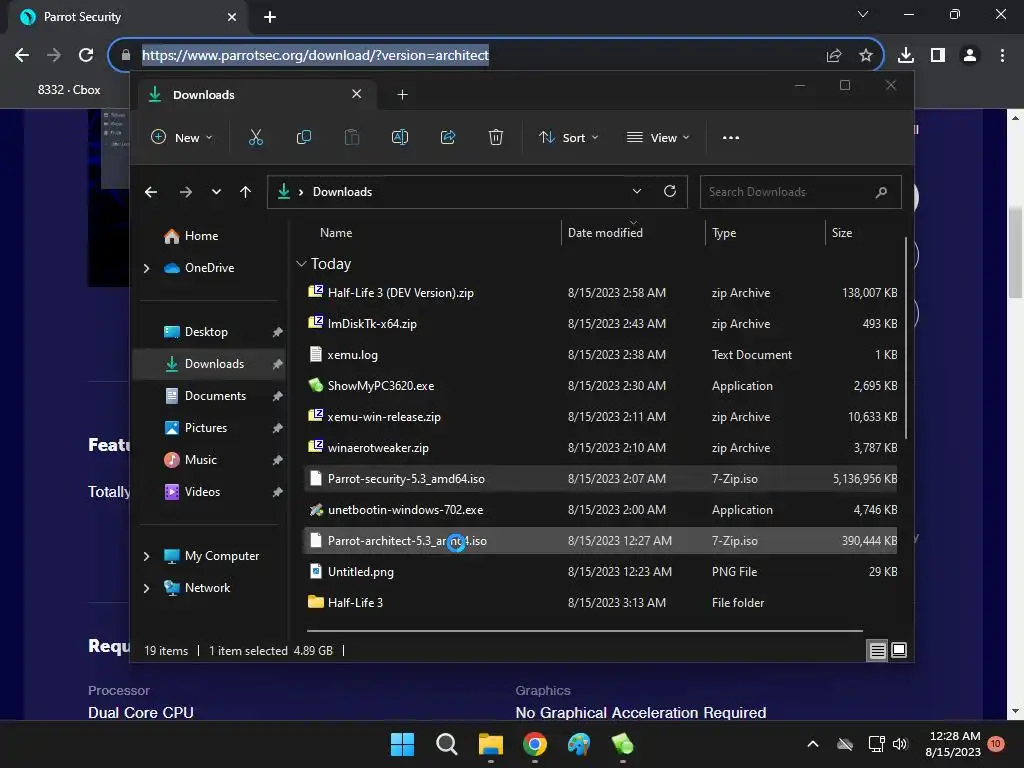Open taskbar Search magnifier
Viewport: 1024px width, 768px height.
[447, 744]
